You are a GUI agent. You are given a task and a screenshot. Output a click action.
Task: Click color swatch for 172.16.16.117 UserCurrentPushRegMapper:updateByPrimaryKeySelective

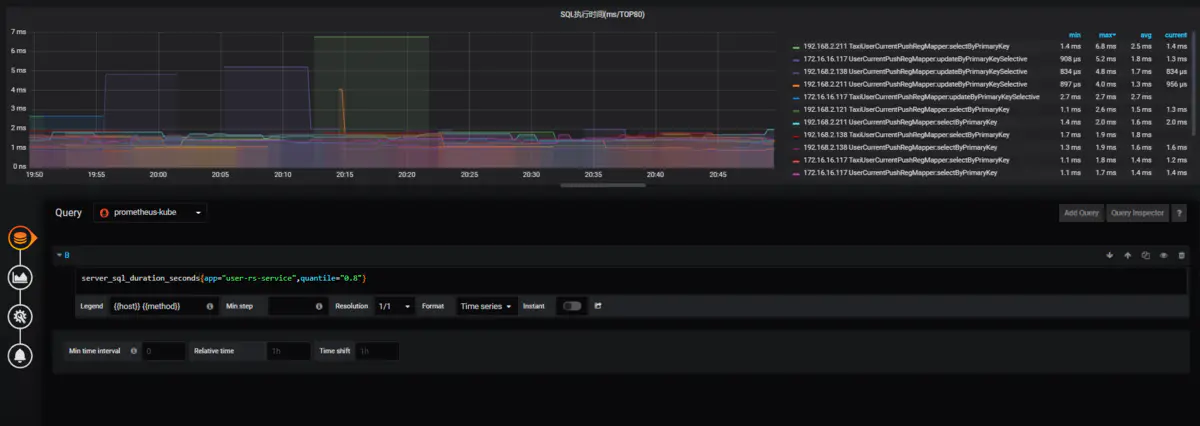(796, 60)
